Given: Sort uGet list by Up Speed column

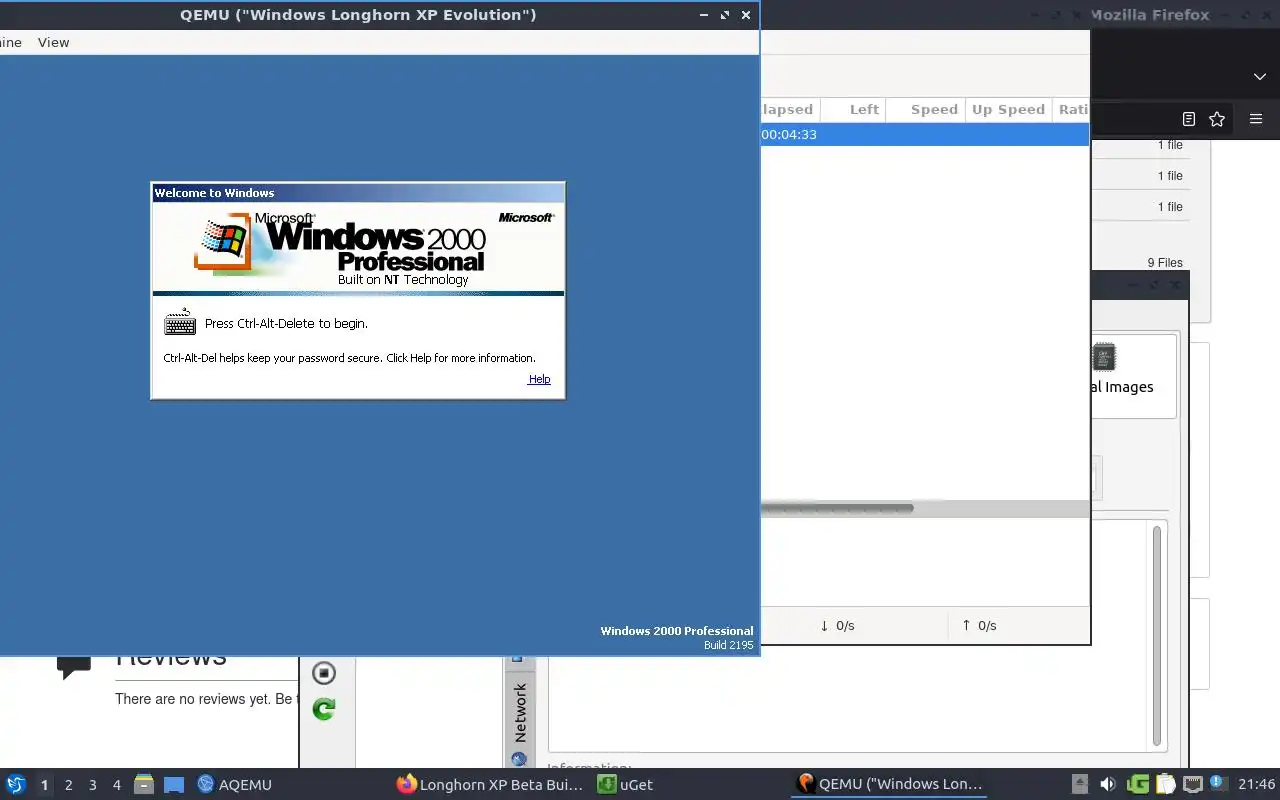Looking at the screenshot, I should coord(1008,109).
